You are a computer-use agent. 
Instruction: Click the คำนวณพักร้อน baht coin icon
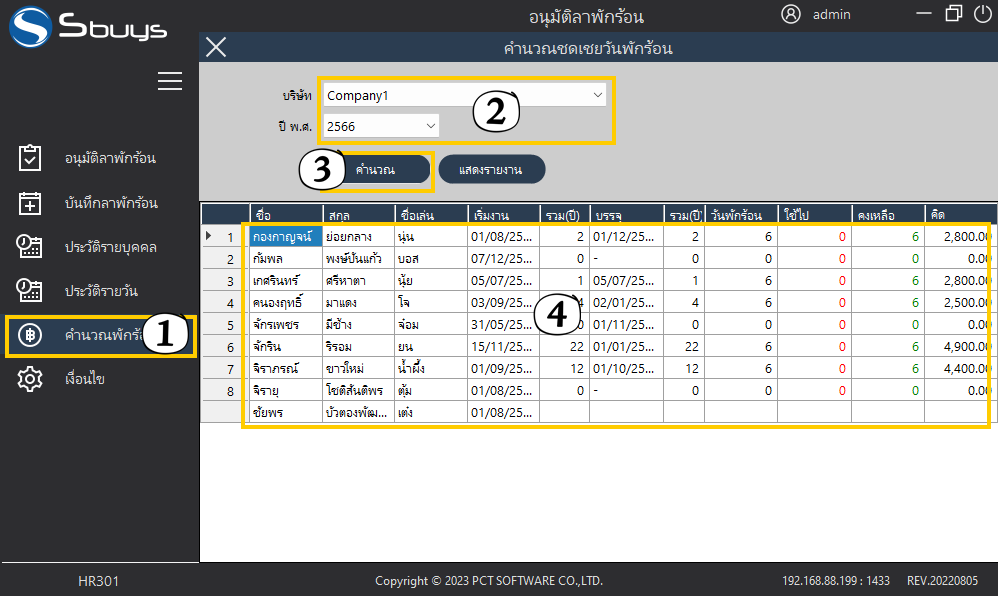[x=30, y=335]
